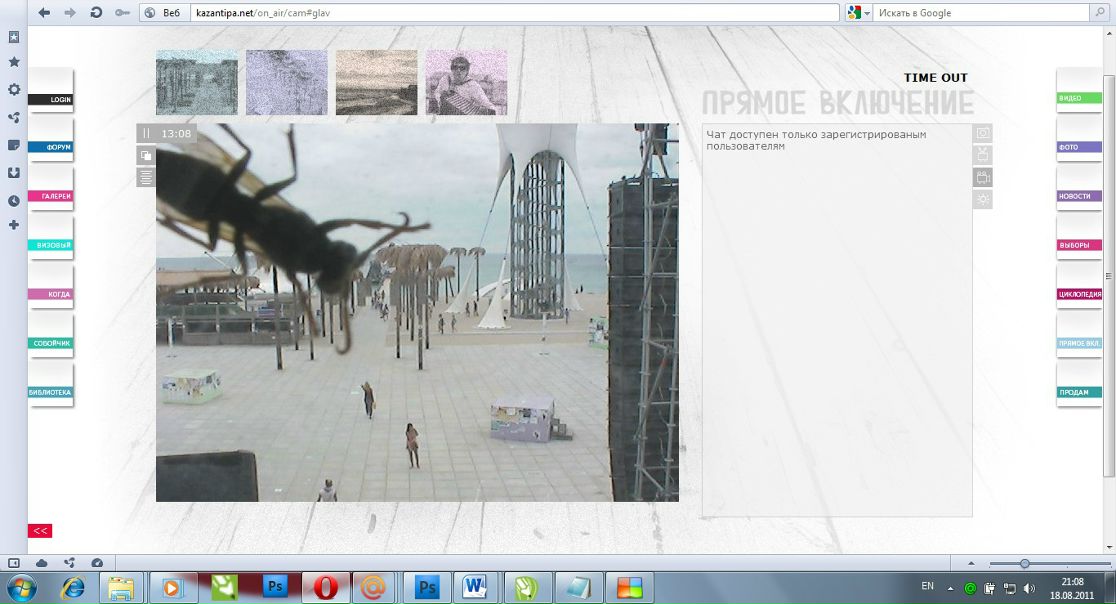The width and height of the screenshot is (1116, 604).
Task: Adjust the browser zoom slider
Action: coord(1024,564)
